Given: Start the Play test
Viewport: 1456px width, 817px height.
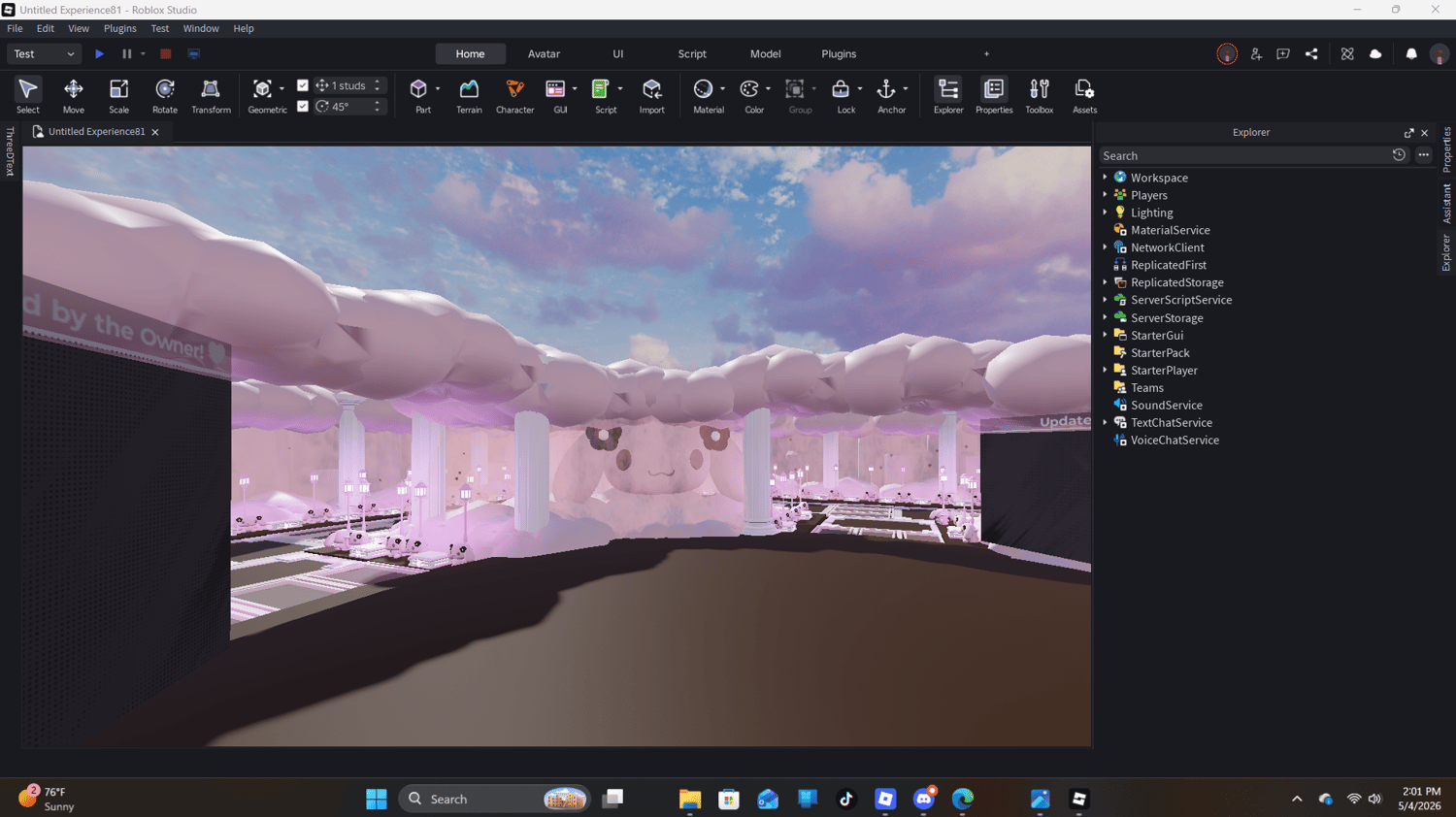Looking at the screenshot, I should click(99, 54).
